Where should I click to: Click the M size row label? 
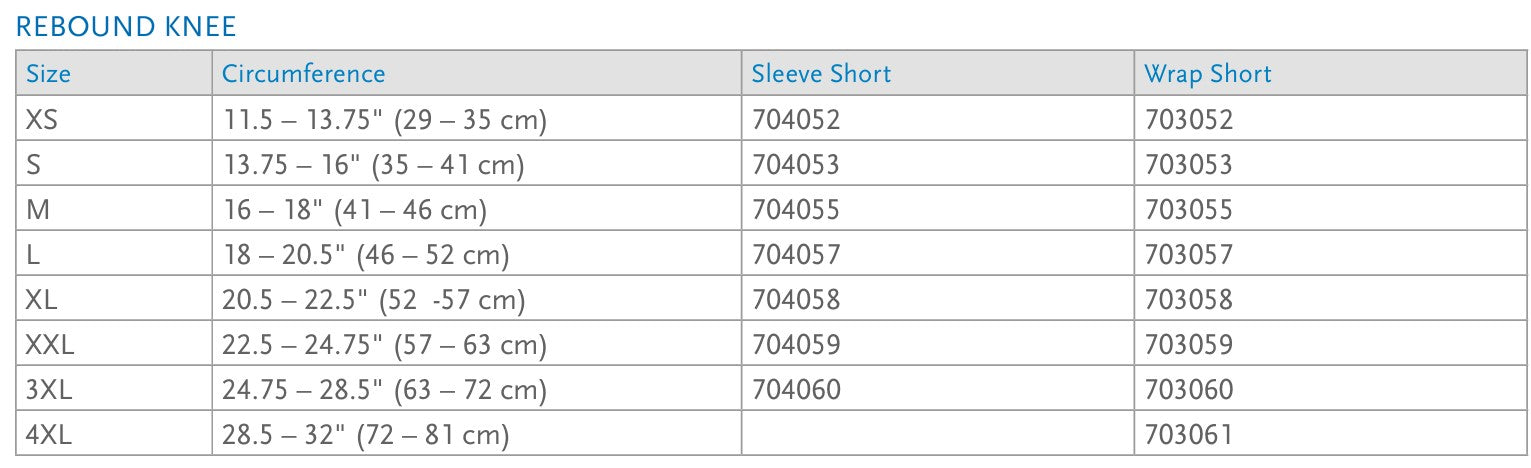click(x=36, y=210)
